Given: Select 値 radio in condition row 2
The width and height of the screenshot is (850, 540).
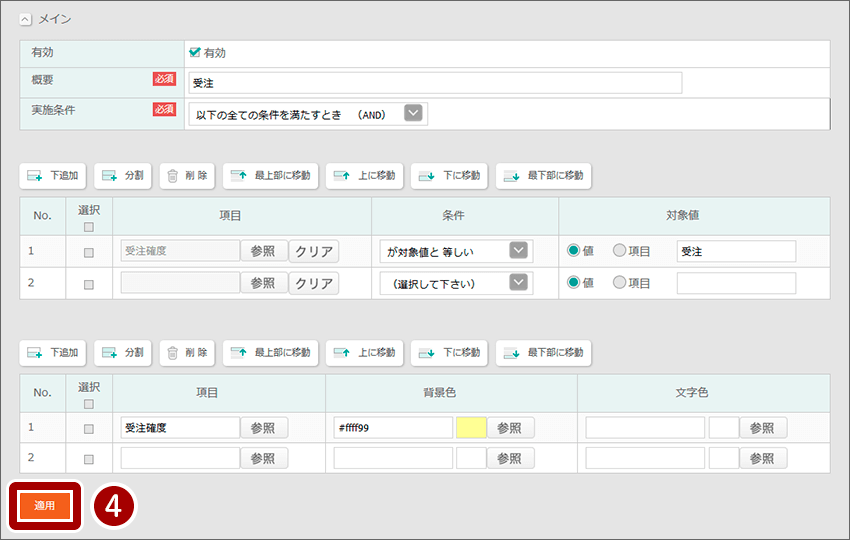Looking at the screenshot, I should click(x=574, y=282).
